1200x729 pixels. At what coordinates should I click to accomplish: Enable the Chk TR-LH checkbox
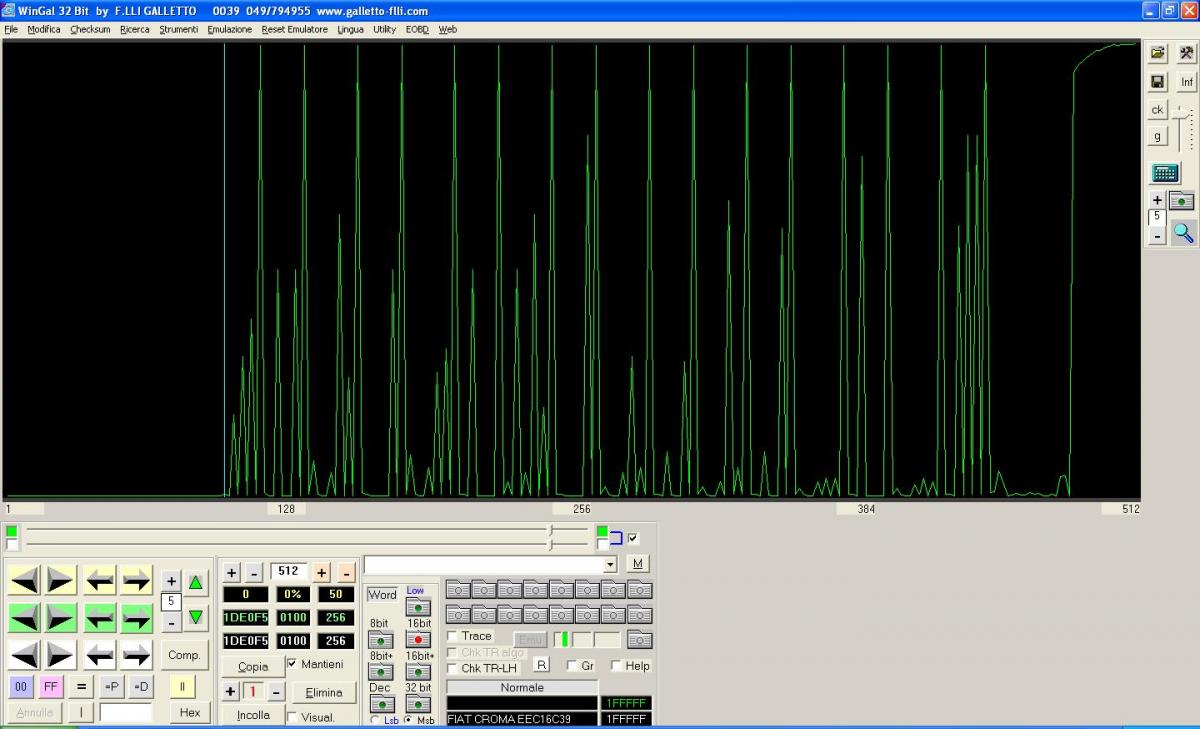coord(453,668)
